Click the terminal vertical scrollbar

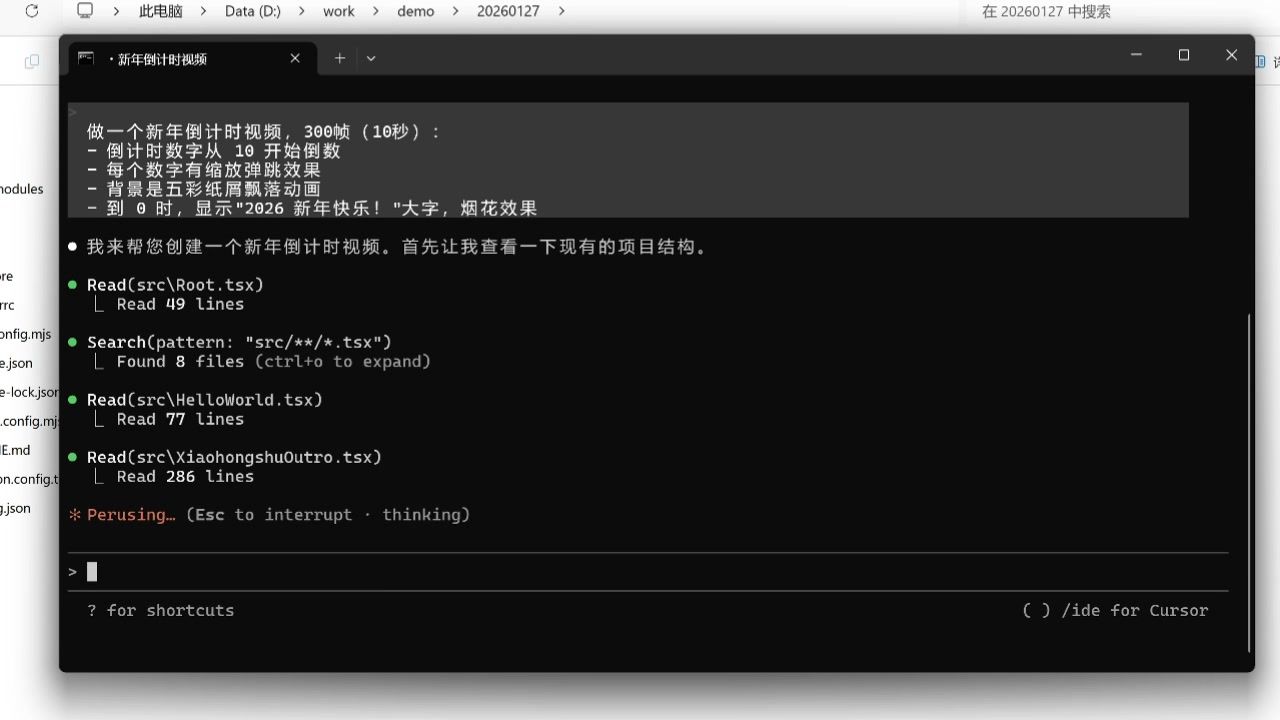click(x=1248, y=480)
